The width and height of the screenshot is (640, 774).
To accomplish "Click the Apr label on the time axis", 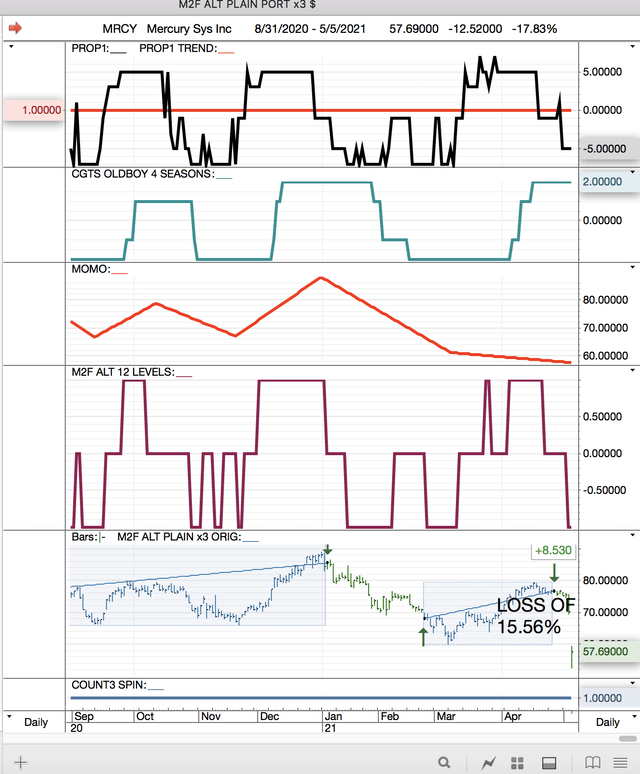I will [513, 716].
